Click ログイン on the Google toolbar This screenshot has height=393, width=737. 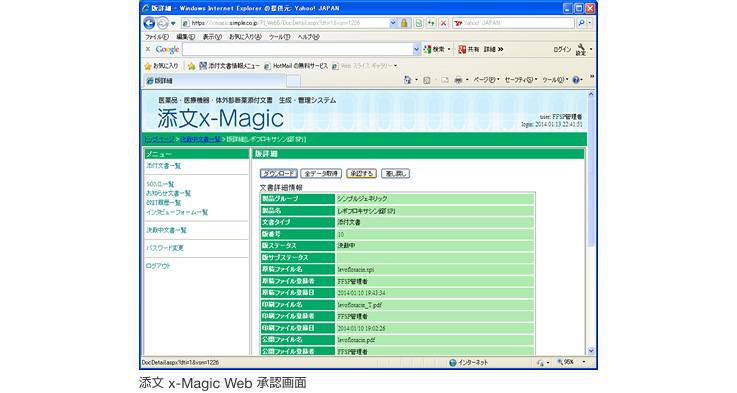coord(562,49)
